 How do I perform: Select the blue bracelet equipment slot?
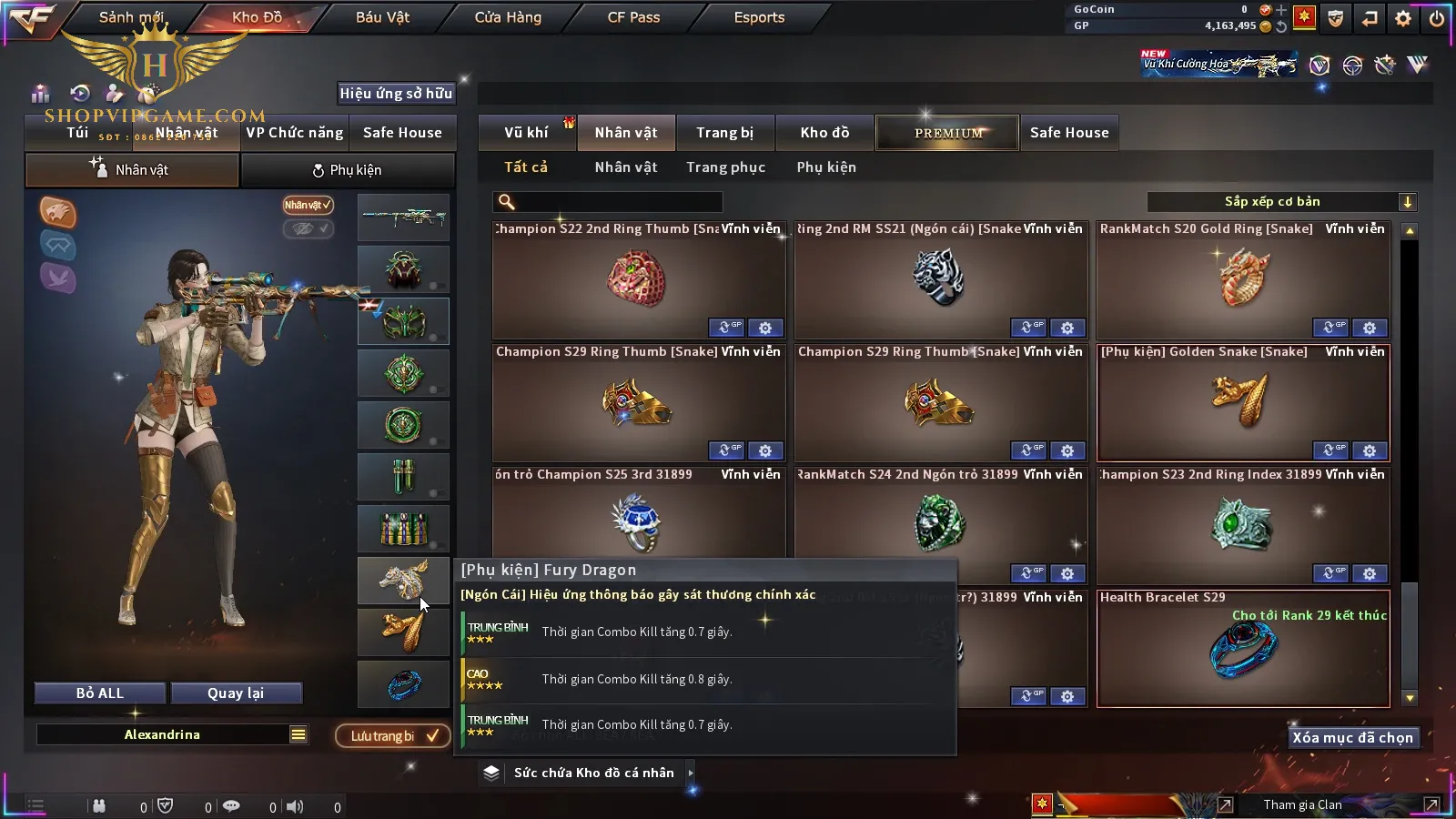pyautogui.click(x=403, y=684)
